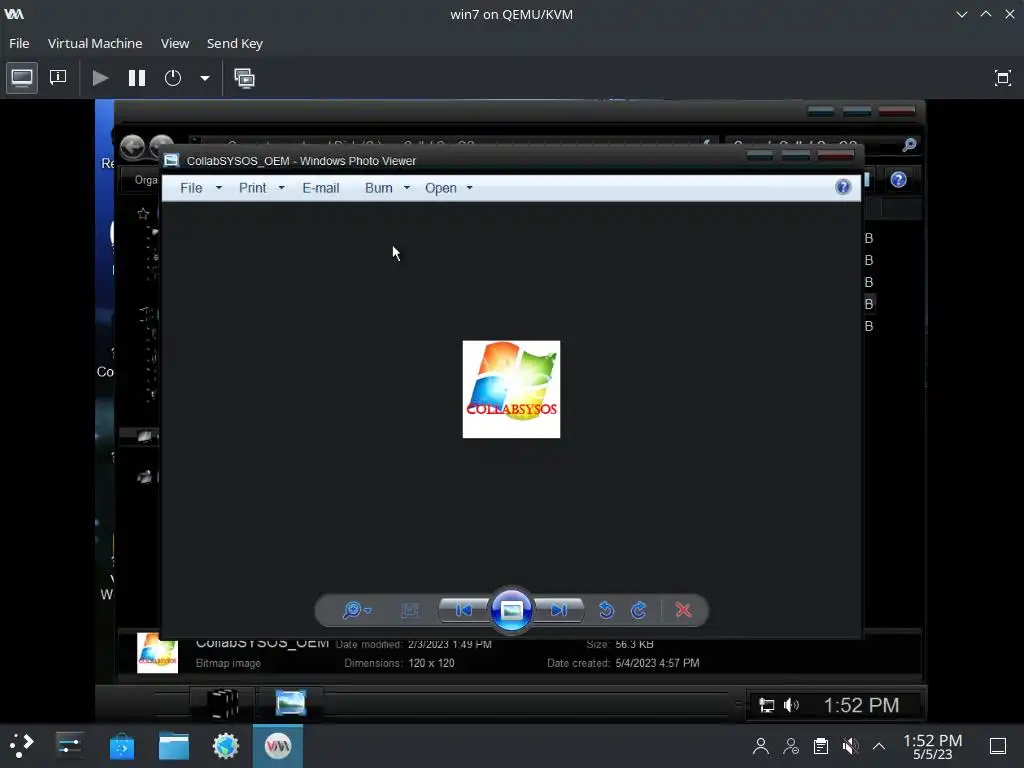Click the CollabSYSOS_OEM thumbnail in details pane
This screenshot has width=1024, height=768.
(157, 653)
